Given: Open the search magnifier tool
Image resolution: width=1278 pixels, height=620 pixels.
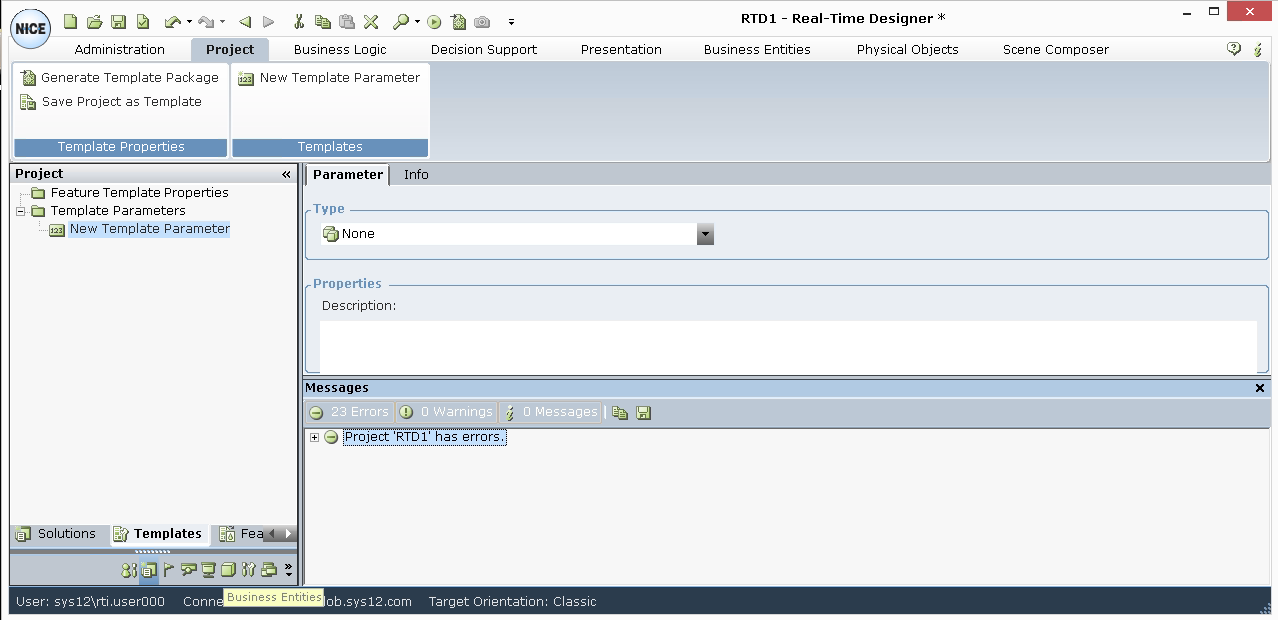Looking at the screenshot, I should (x=401, y=21).
